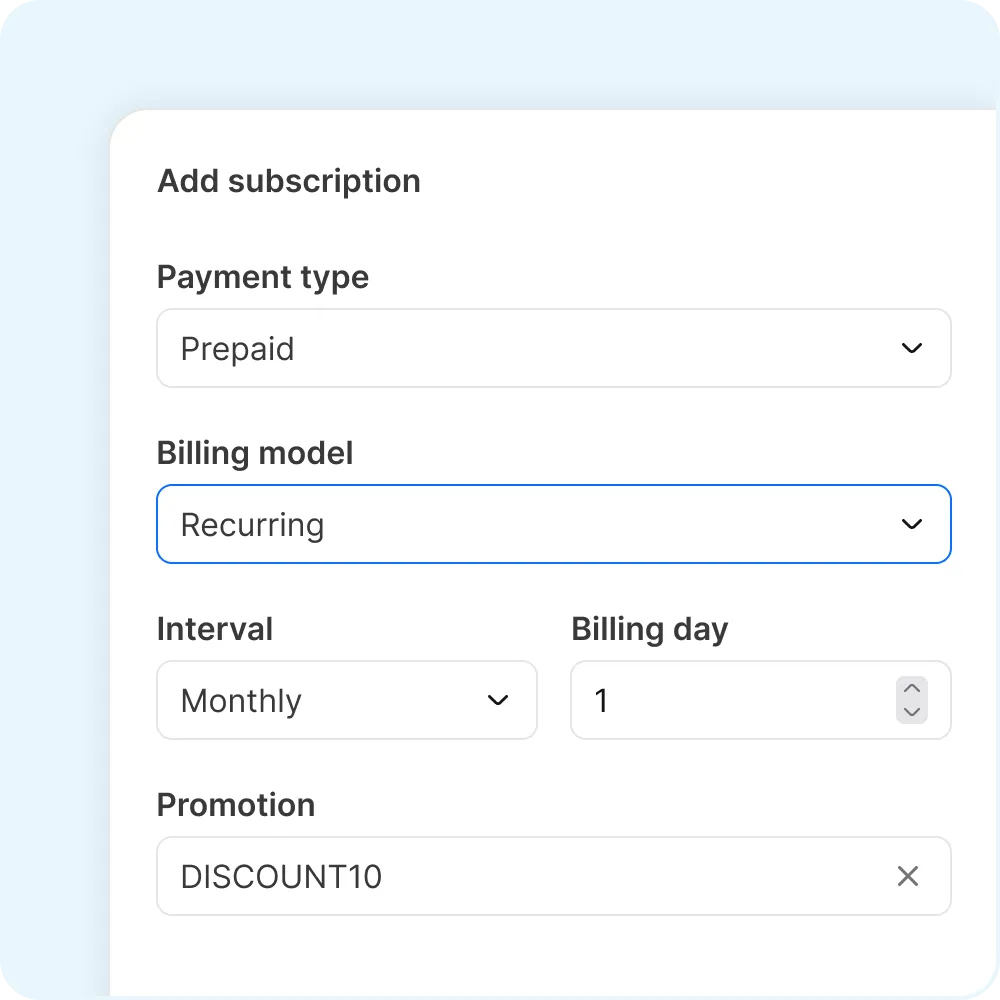Decrease billing day with down arrow
1000x1000 pixels.
pyautogui.click(x=911, y=712)
